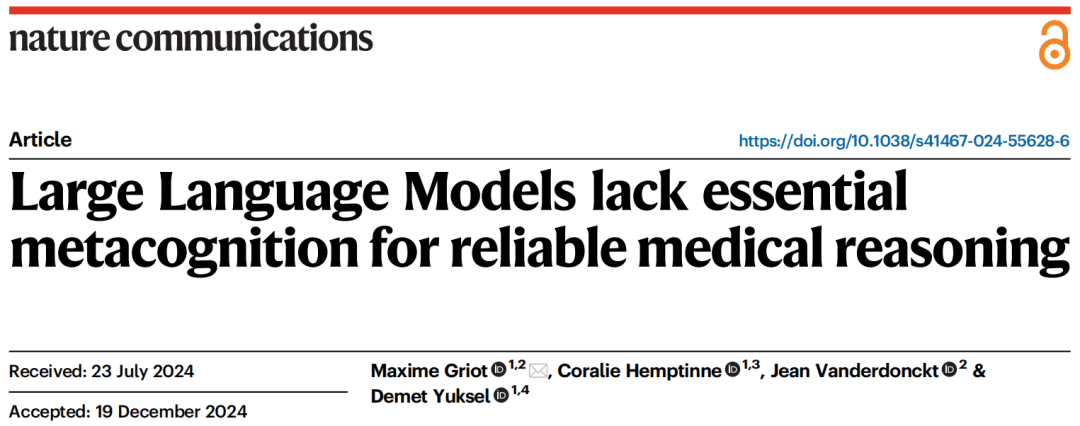
Task: Open Coralie Hemptinne's ORCID icon
Action: click(732, 372)
